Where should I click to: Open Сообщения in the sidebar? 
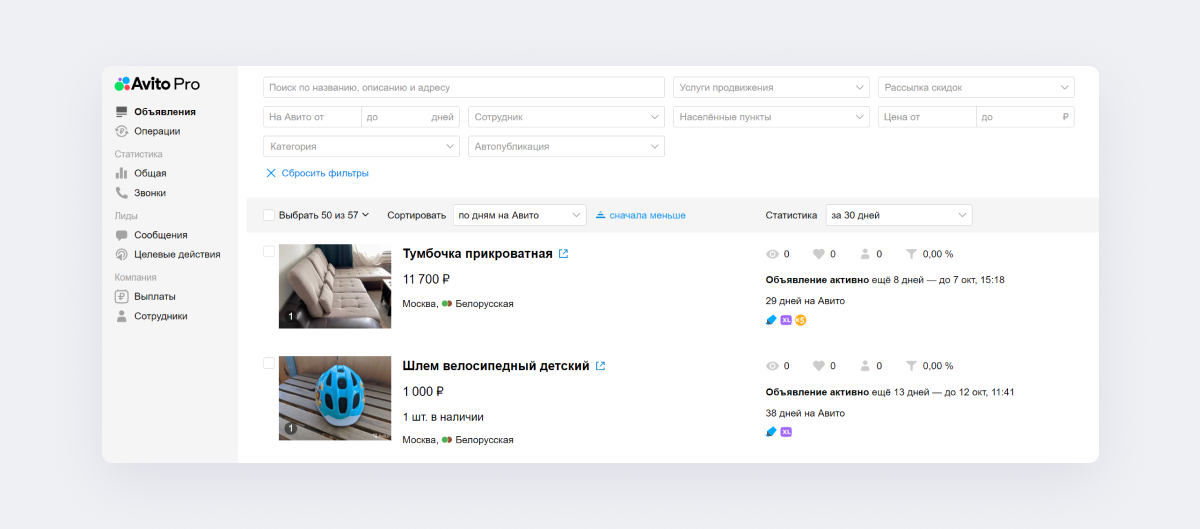(160, 235)
